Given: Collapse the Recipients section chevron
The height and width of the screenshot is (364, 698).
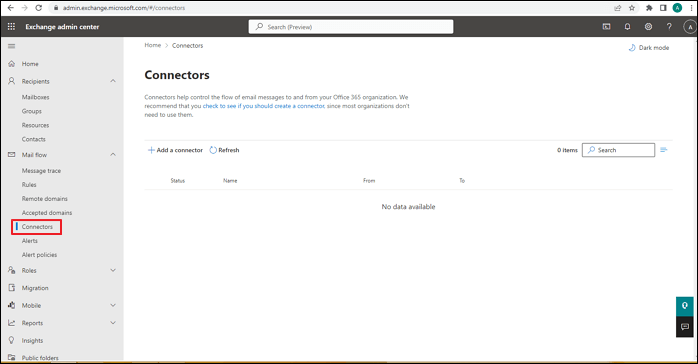Looking at the screenshot, I should (x=113, y=81).
